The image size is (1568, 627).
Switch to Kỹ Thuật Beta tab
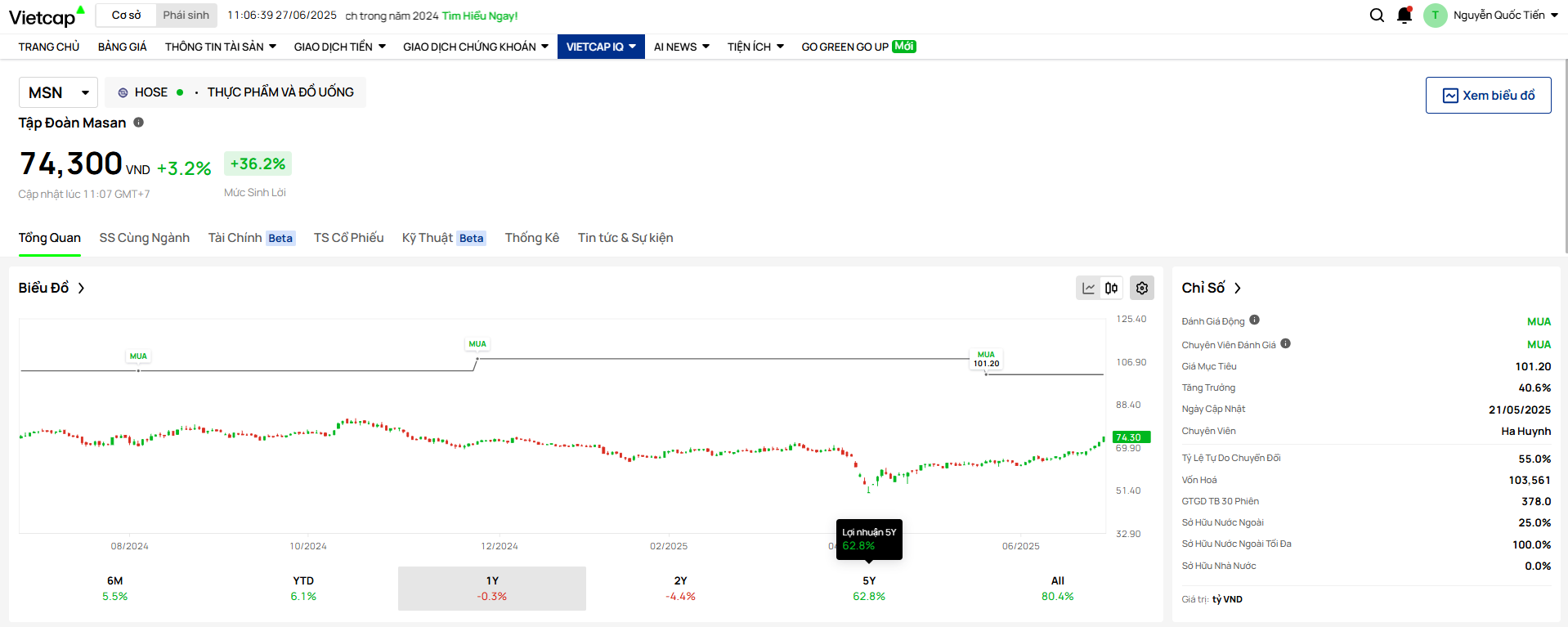444,238
